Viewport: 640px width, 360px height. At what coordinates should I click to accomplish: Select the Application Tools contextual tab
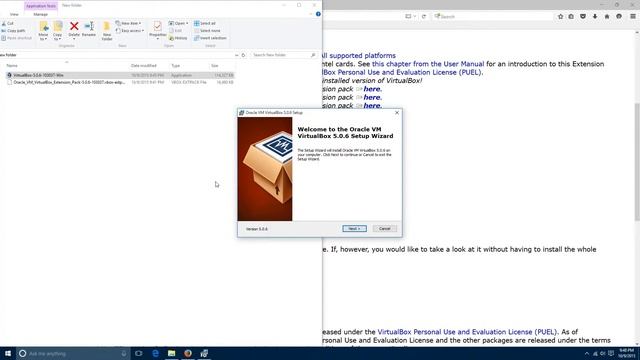tap(41, 6)
